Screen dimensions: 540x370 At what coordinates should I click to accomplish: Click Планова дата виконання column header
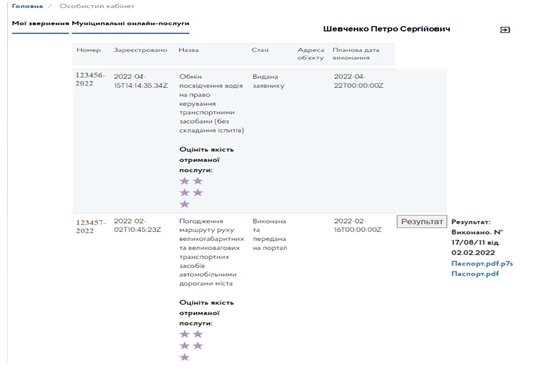(356, 54)
